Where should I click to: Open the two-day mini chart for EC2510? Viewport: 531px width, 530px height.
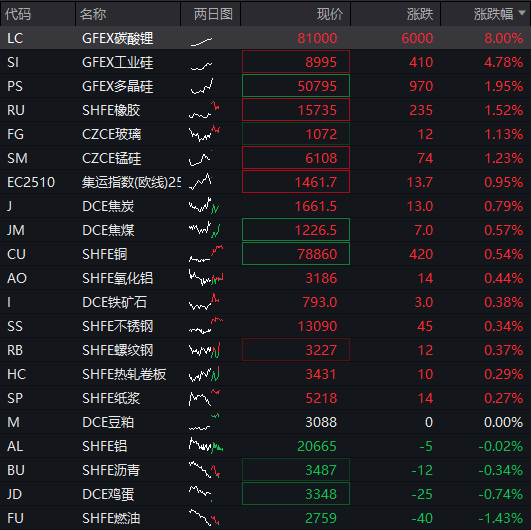[200, 182]
